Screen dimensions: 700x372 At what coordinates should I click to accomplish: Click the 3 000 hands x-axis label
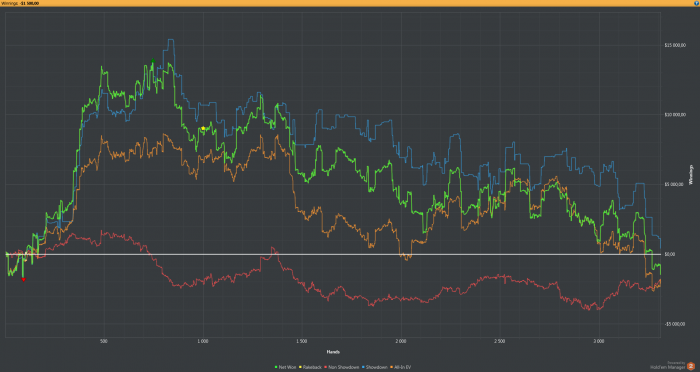tap(599, 341)
